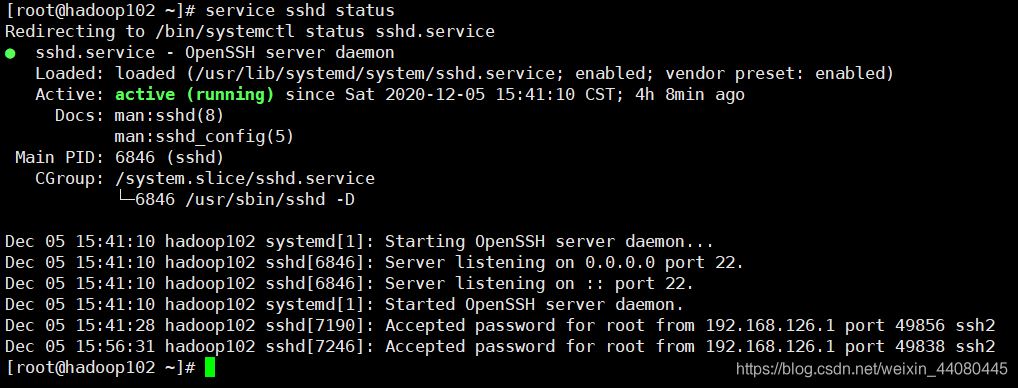This screenshot has height=388, width=1018.
Task: Click the green status dot beside sshd.service
Action: [x=10, y=54]
